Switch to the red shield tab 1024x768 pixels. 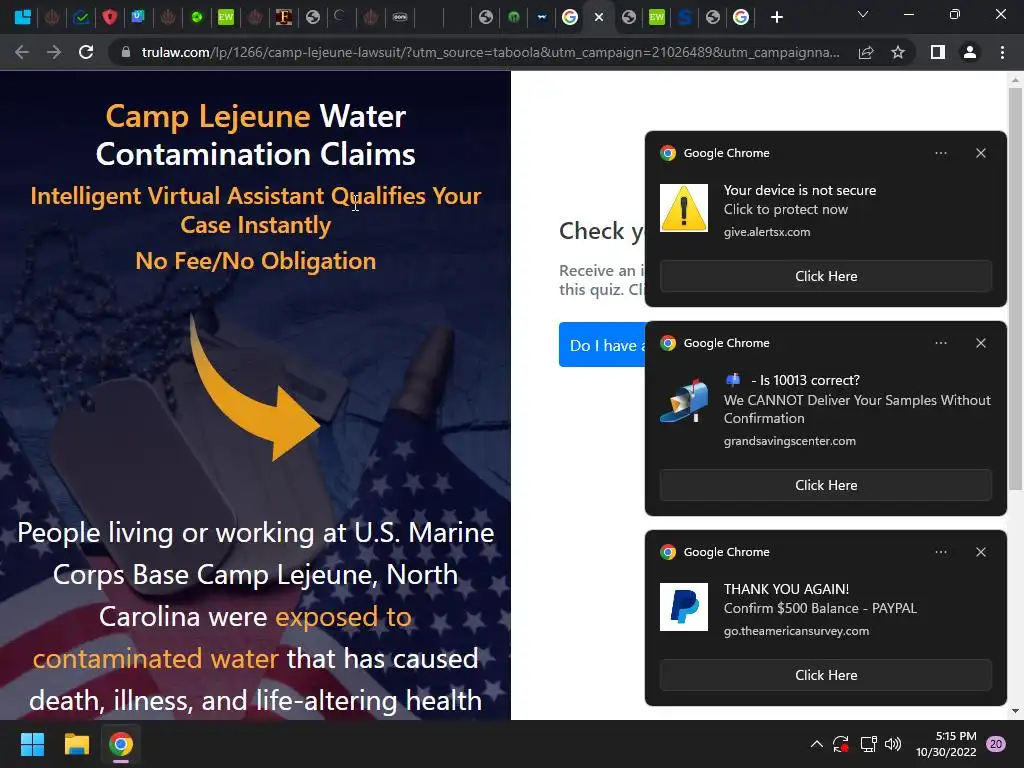click(x=110, y=17)
